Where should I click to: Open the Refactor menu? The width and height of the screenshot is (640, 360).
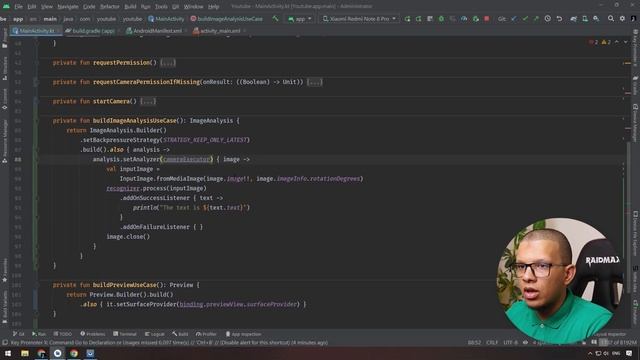[x=109, y=7]
